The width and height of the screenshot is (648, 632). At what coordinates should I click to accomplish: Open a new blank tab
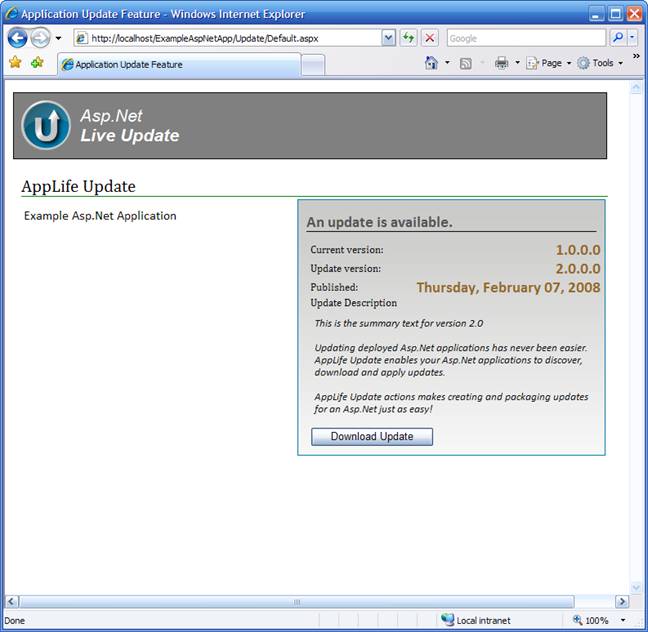[x=313, y=65]
